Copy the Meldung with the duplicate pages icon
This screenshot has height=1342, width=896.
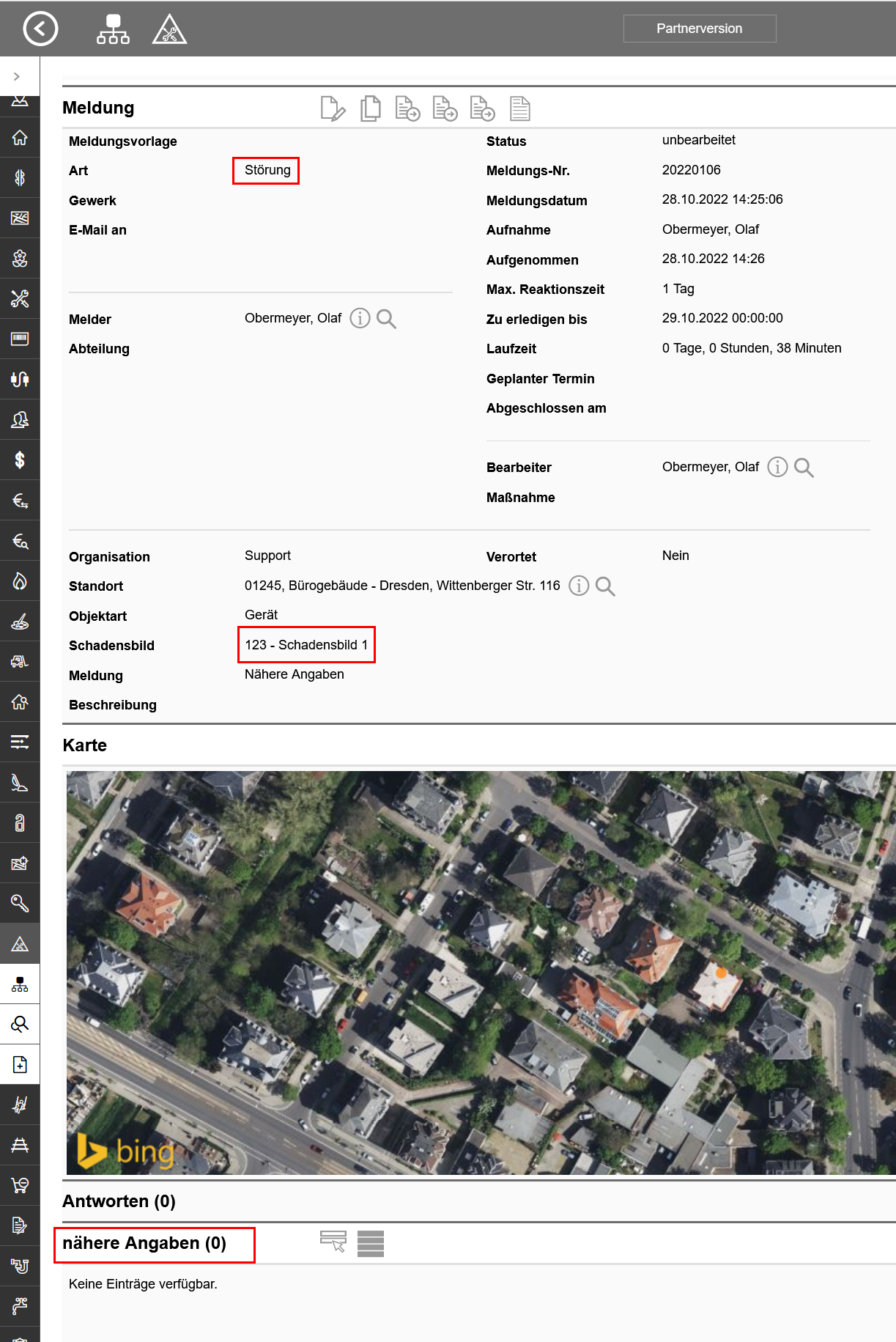[x=371, y=108]
